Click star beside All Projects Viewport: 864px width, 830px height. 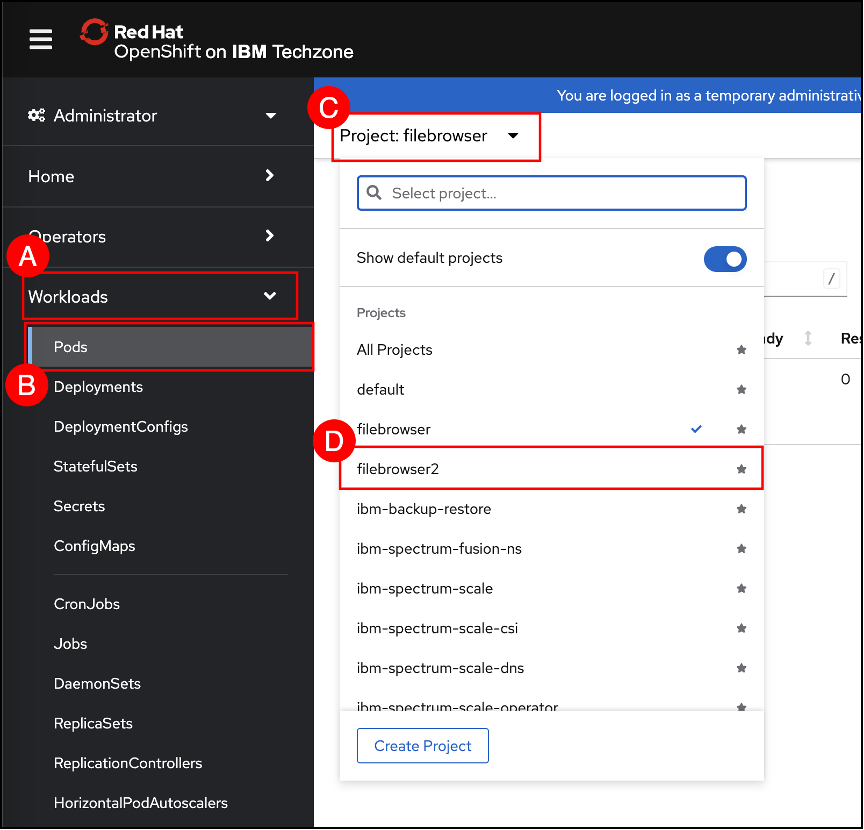[x=741, y=350]
